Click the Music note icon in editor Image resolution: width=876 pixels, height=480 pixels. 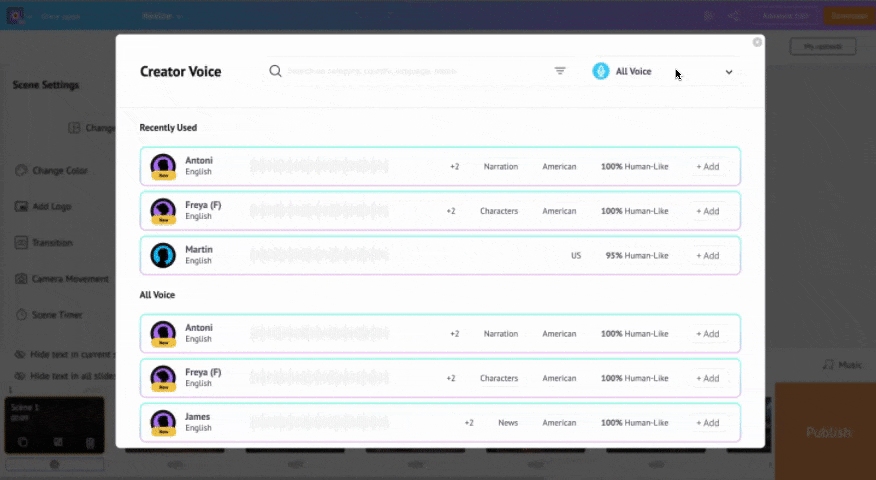(828, 365)
